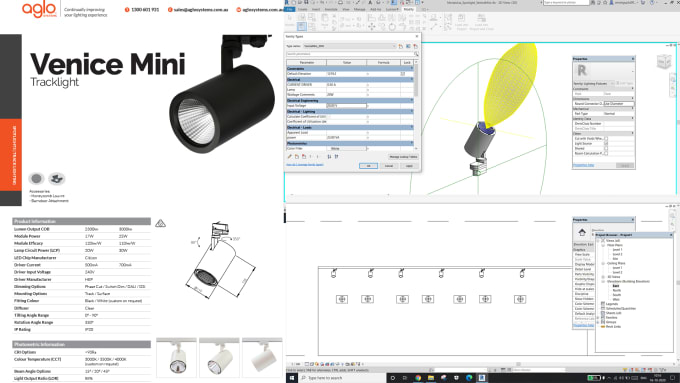This screenshot has height=383, width=680.
Task: Click the Manage Lookup Tables button
Action: (x=403, y=157)
